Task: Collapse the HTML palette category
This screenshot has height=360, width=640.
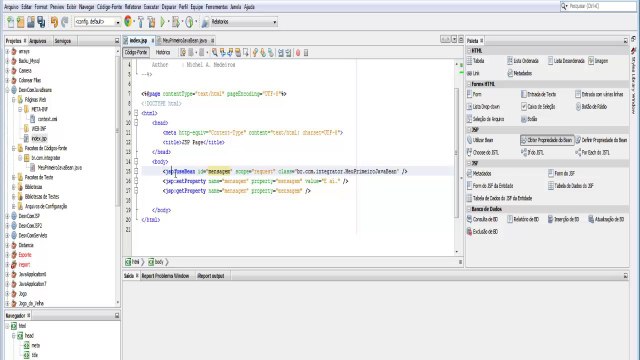Action: tap(469, 51)
